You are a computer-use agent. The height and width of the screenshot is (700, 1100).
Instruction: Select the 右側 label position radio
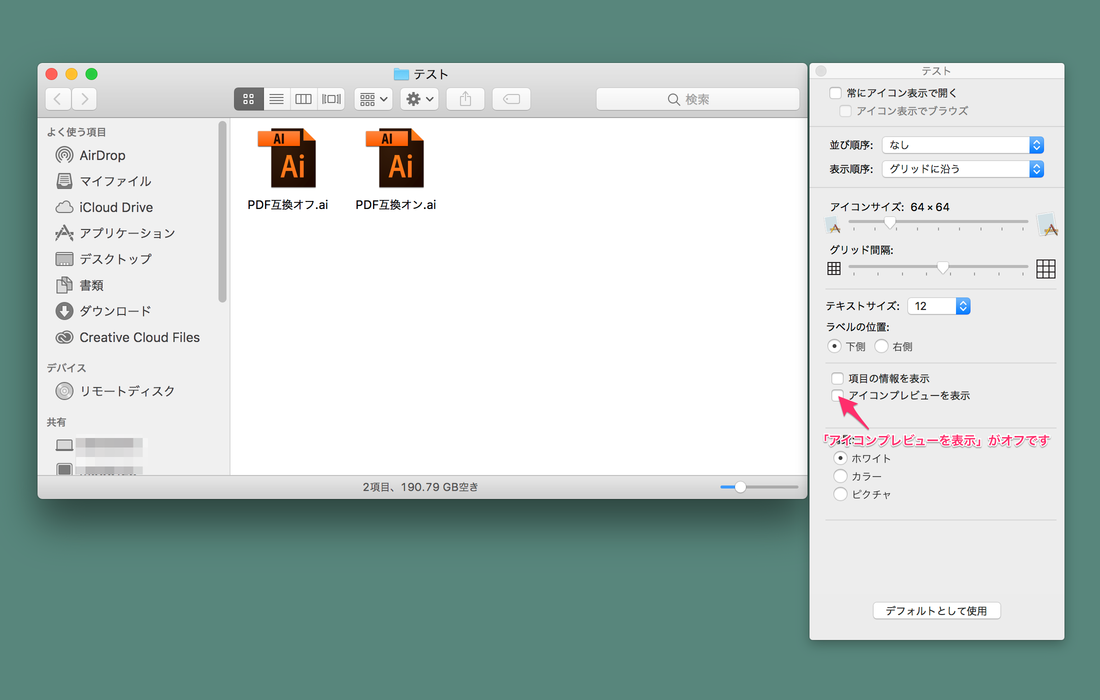point(882,346)
